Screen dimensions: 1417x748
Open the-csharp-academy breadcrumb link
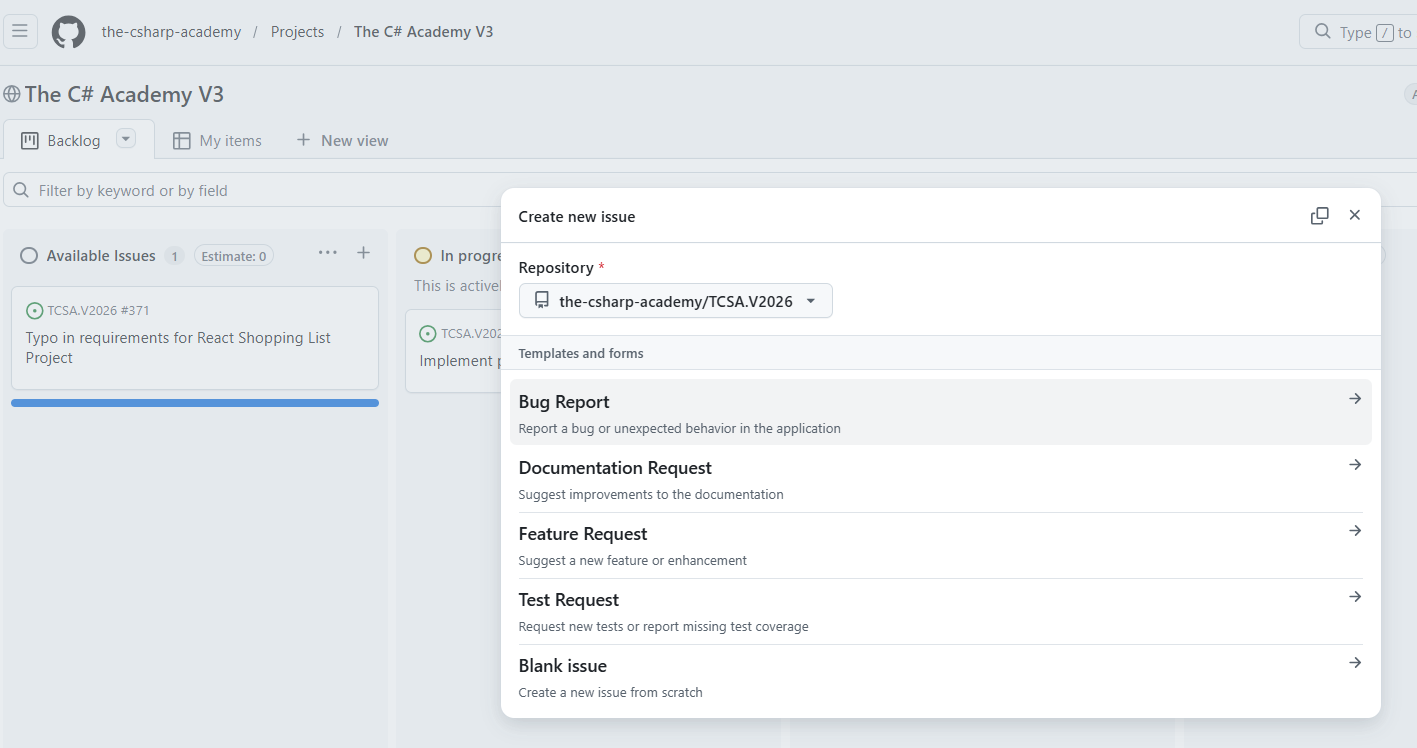(171, 32)
